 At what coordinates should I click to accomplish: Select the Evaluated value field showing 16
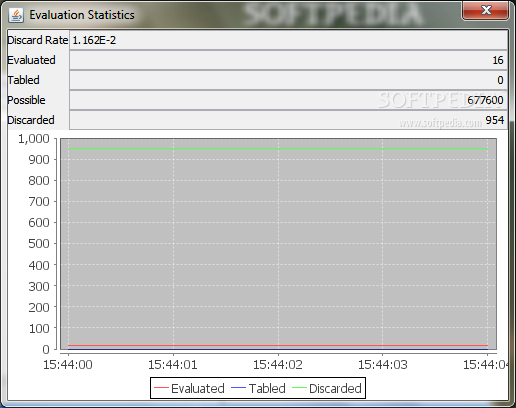[x=288, y=60]
